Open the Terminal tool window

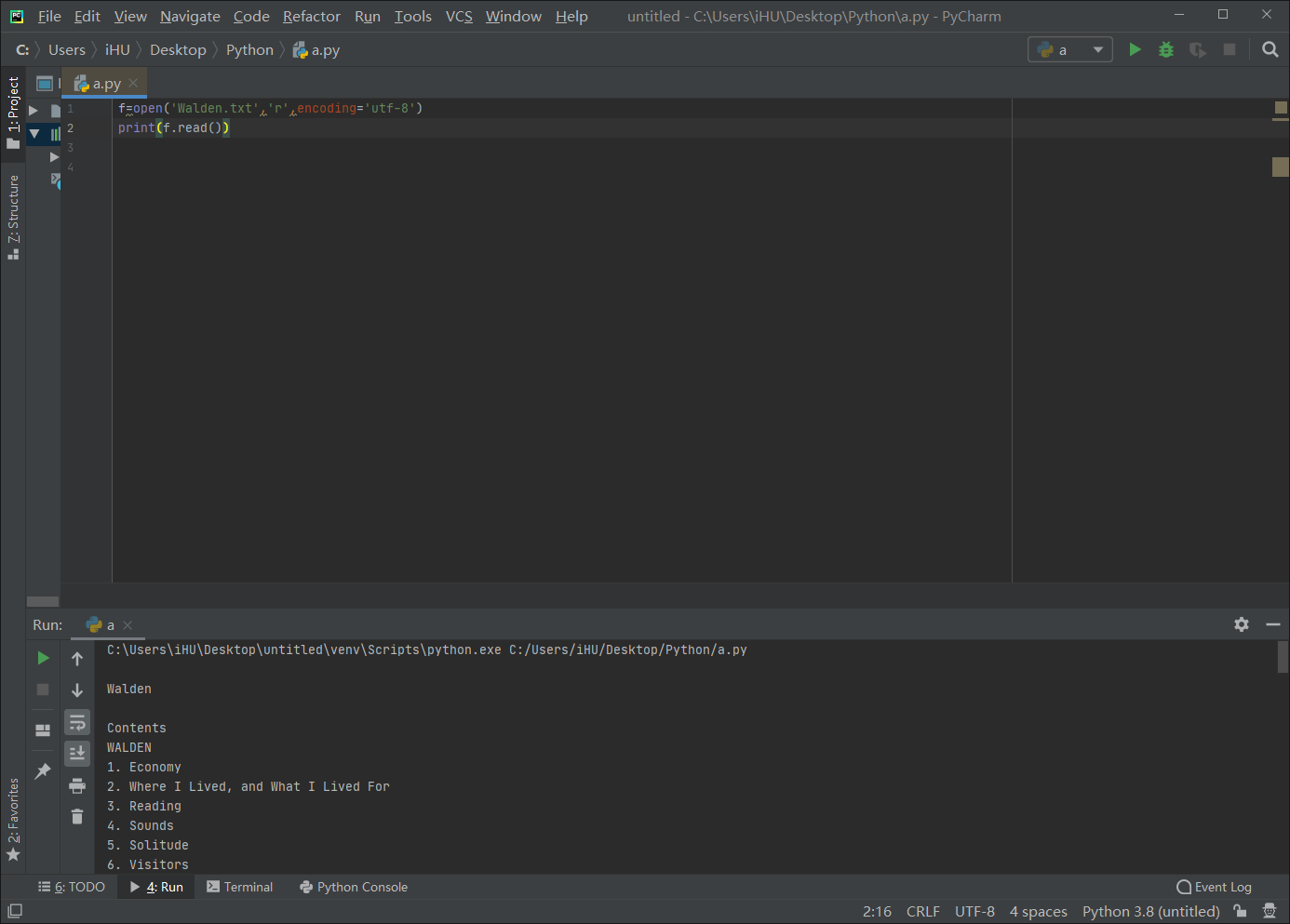pyautogui.click(x=240, y=887)
